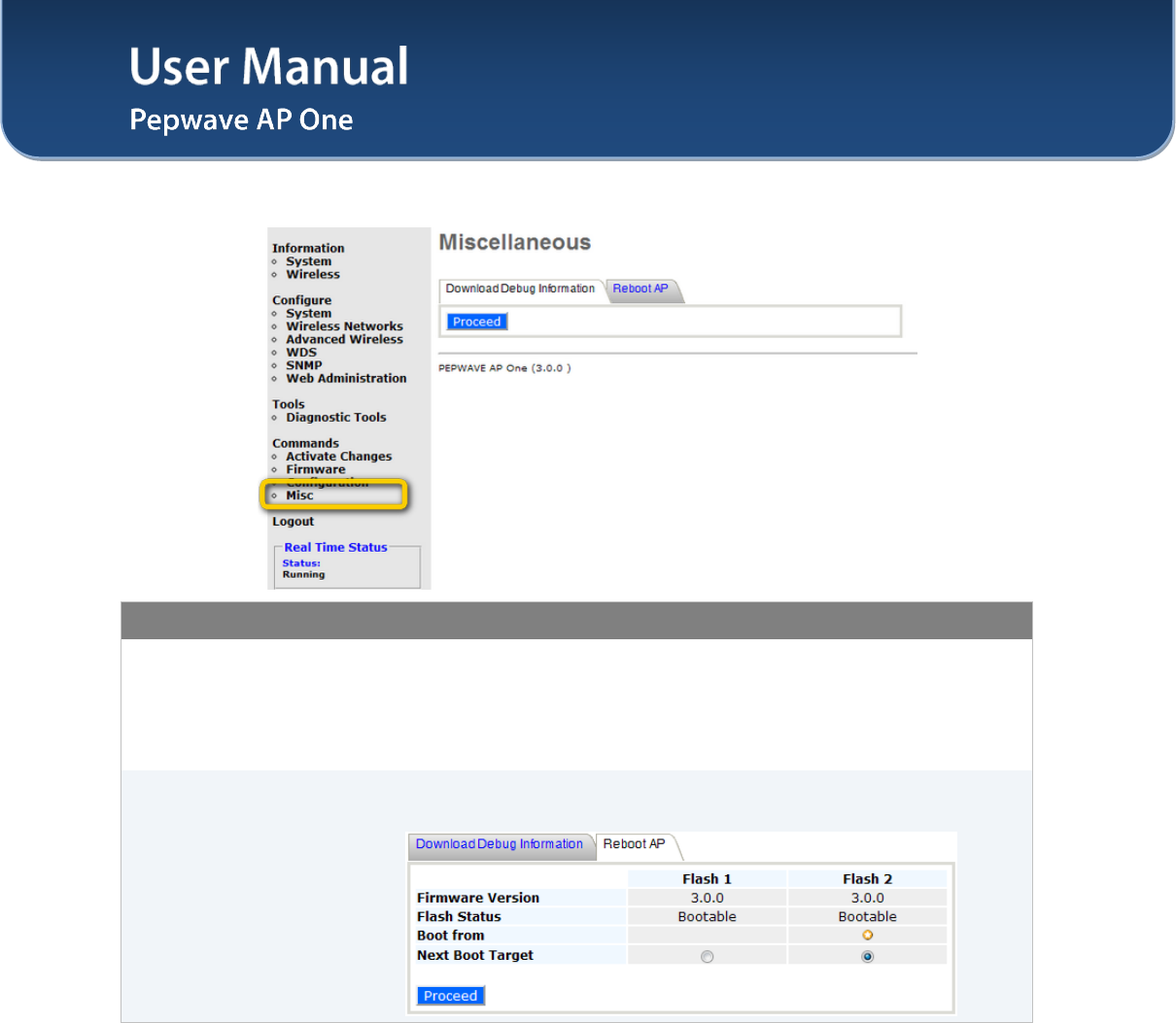Click the Flash 1 column header
The width and height of the screenshot is (1176, 1023).
click(707, 879)
